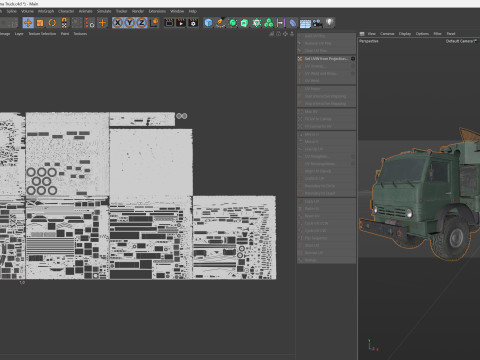The height and width of the screenshot is (360, 480).
Task: Click UV editor pan view icon
Action: 285,34
